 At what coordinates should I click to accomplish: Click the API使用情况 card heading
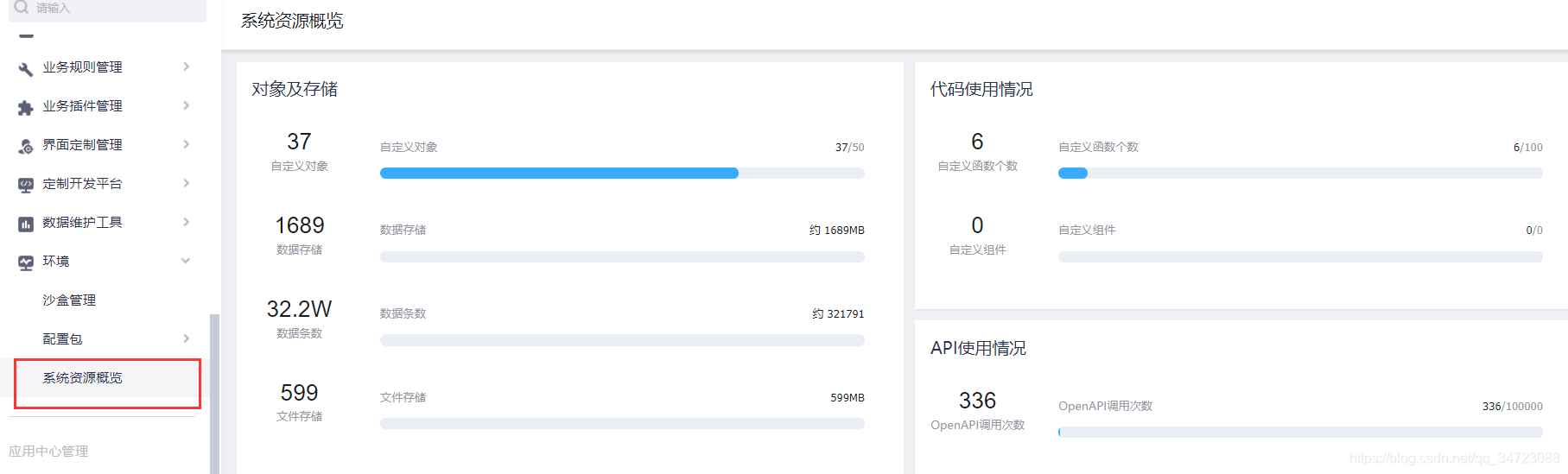[x=978, y=348]
